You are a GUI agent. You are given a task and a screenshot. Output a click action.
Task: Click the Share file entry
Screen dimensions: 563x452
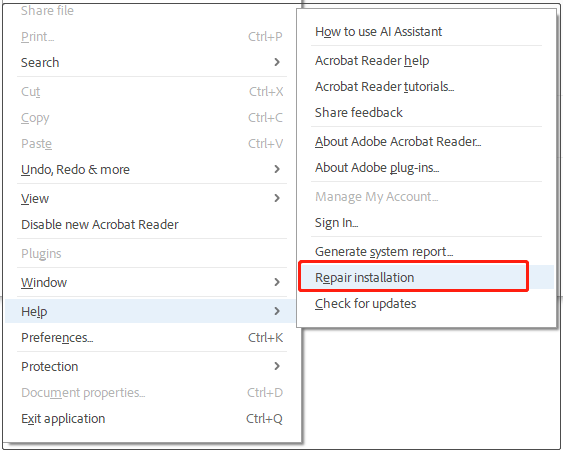[152, 11]
